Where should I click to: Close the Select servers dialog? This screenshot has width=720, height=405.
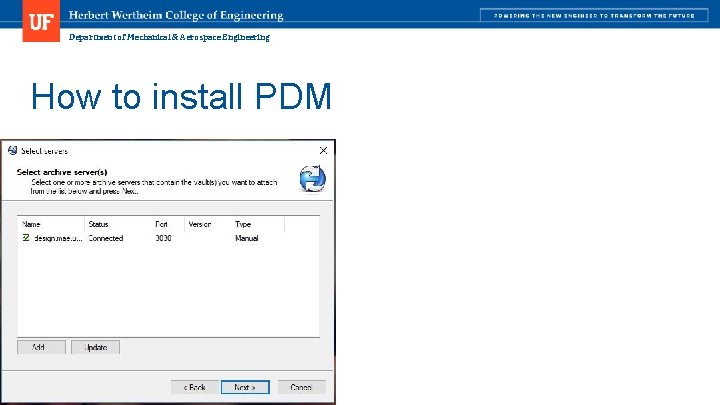(323, 151)
